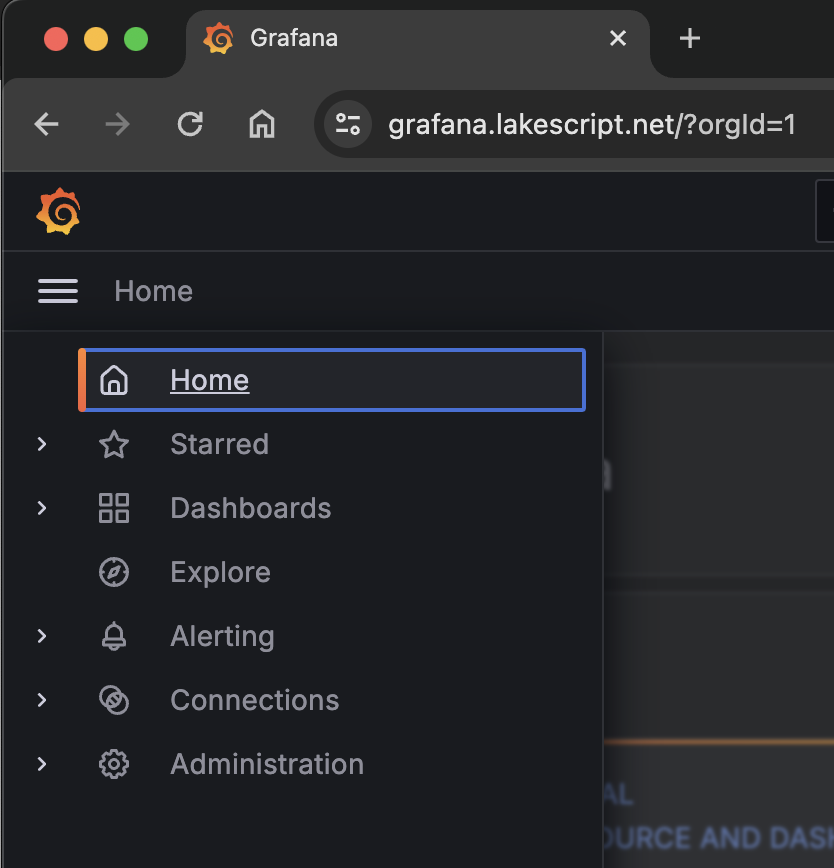Close the Grafana browser tab
This screenshot has height=868, width=834.
(618, 38)
